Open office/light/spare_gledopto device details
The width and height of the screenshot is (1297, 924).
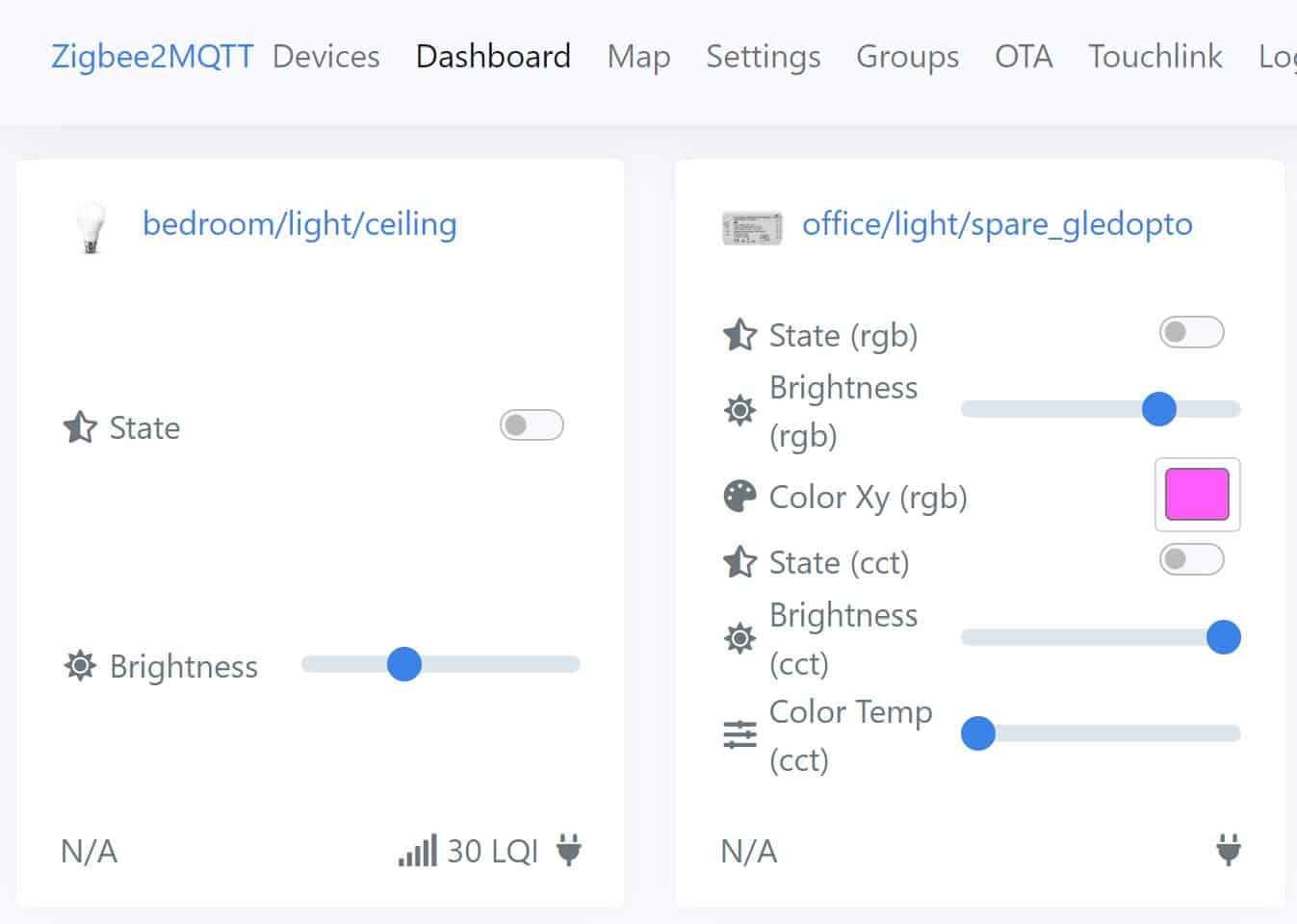999,224
